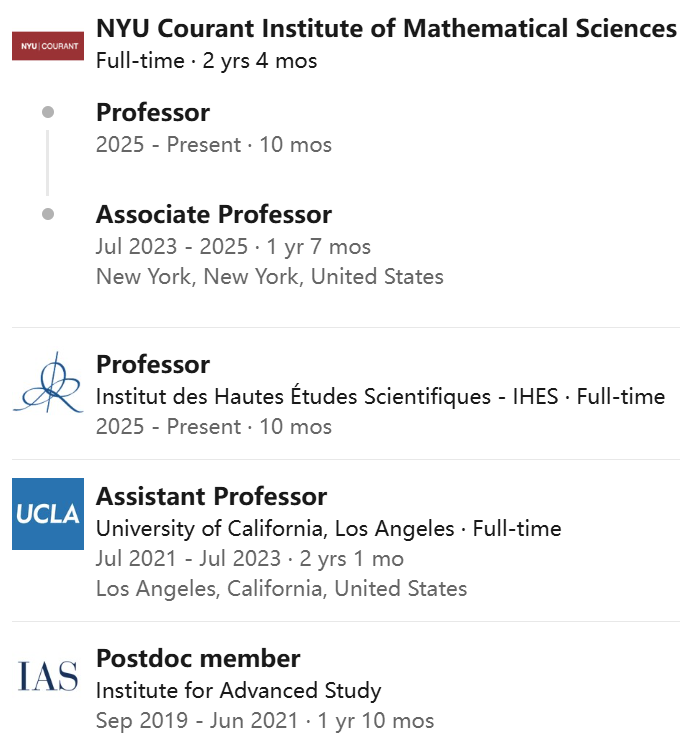
Task: Select the New York, New York location text
Action: point(269,276)
